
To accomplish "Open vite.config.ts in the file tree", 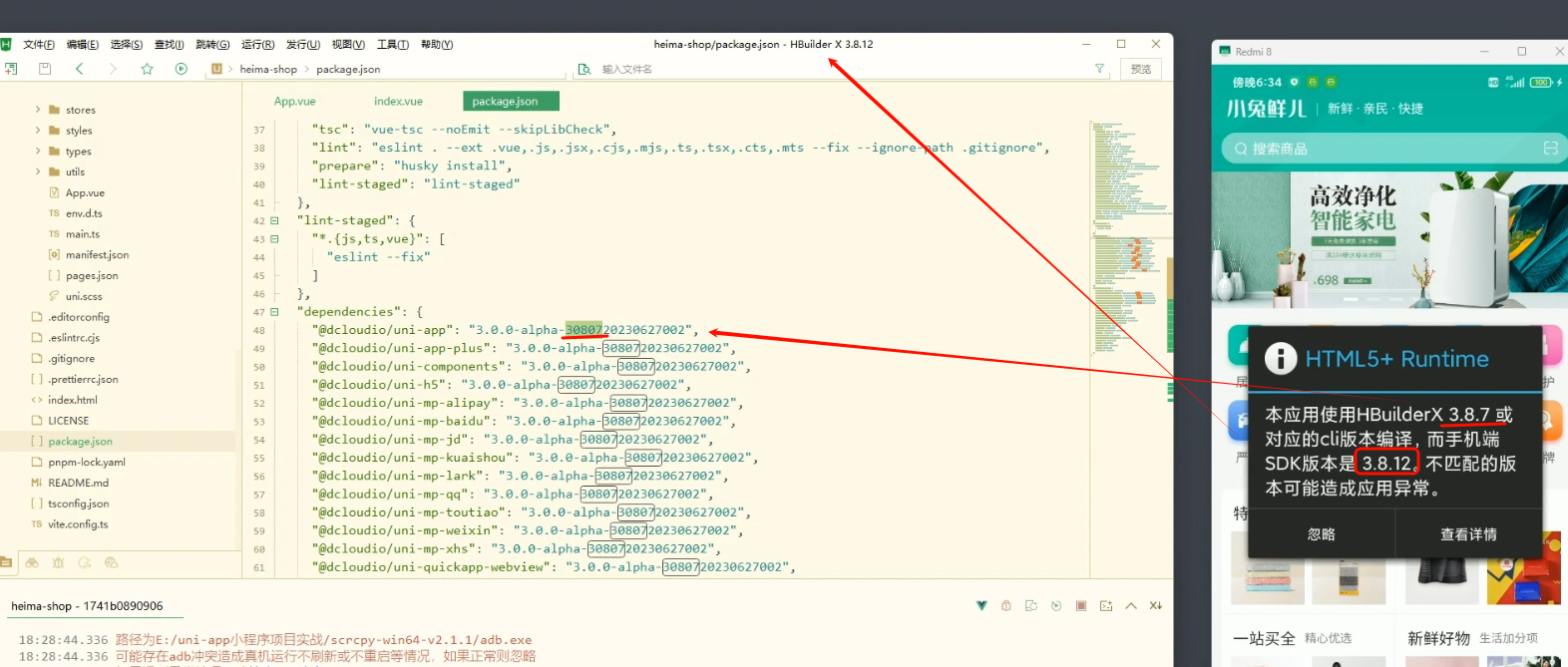I will (x=78, y=524).
